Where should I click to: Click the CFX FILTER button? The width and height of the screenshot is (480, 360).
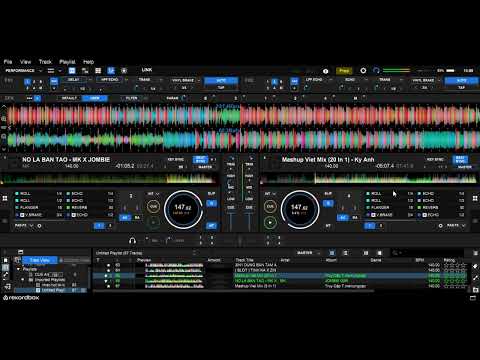(x=132, y=98)
